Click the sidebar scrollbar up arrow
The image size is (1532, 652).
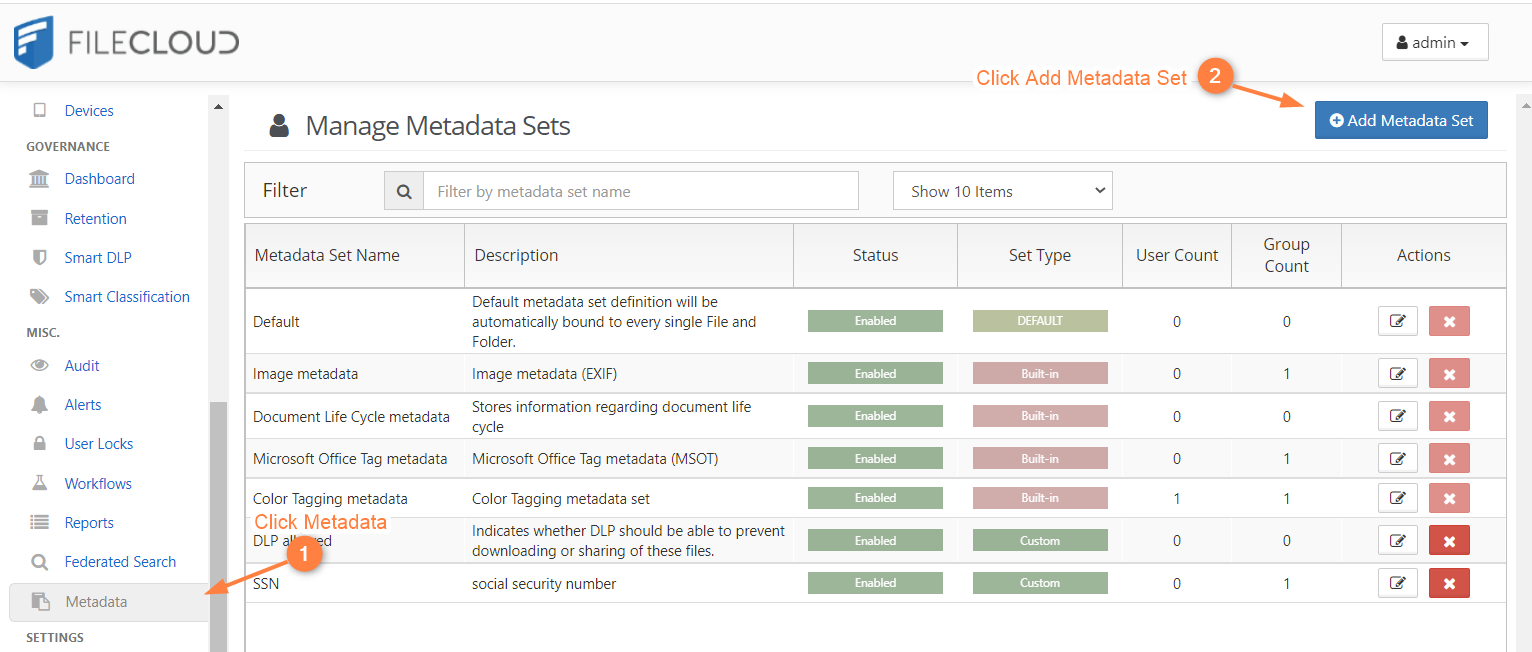point(218,105)
